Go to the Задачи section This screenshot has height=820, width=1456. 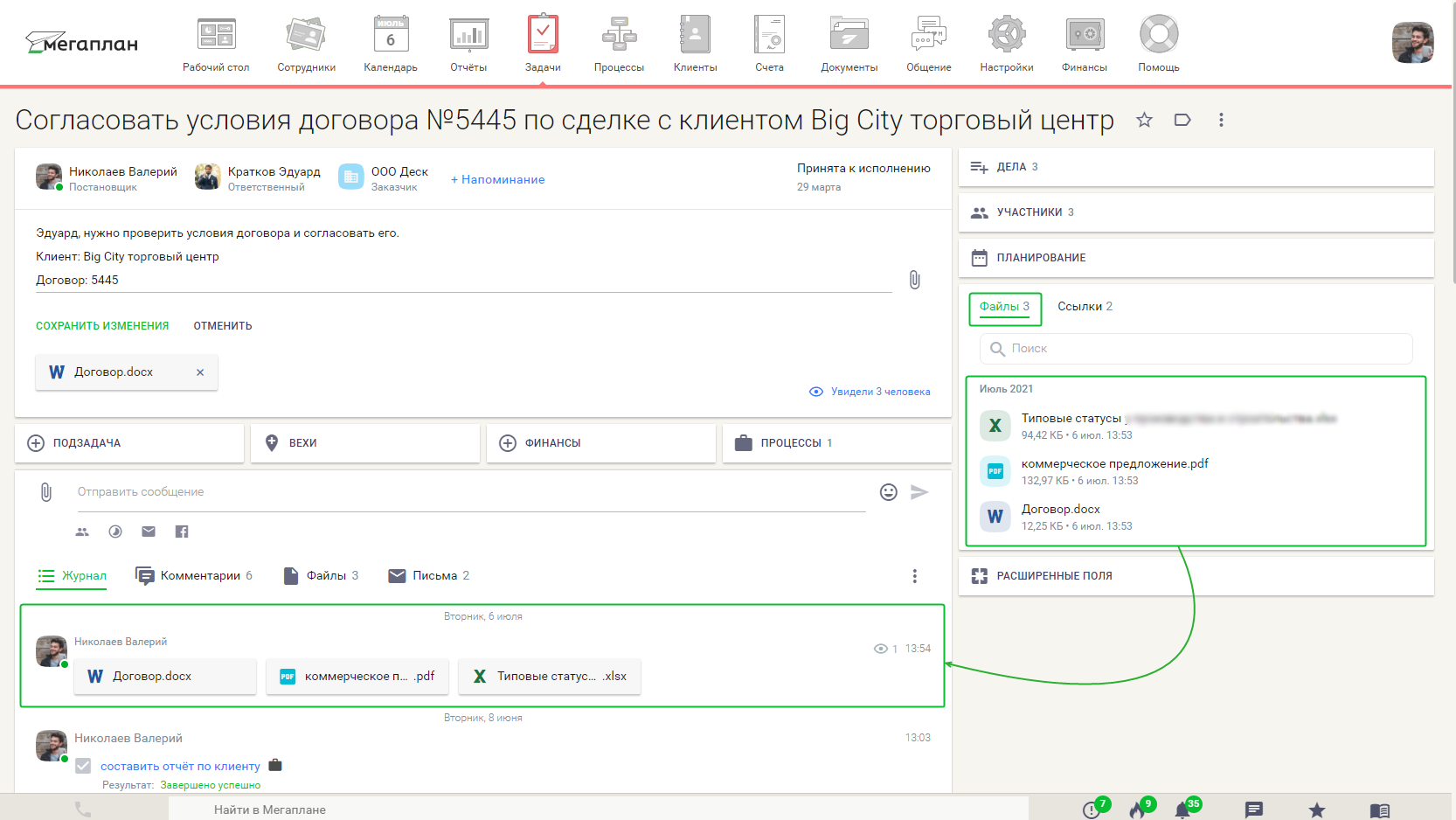click(x=543, y=45)
